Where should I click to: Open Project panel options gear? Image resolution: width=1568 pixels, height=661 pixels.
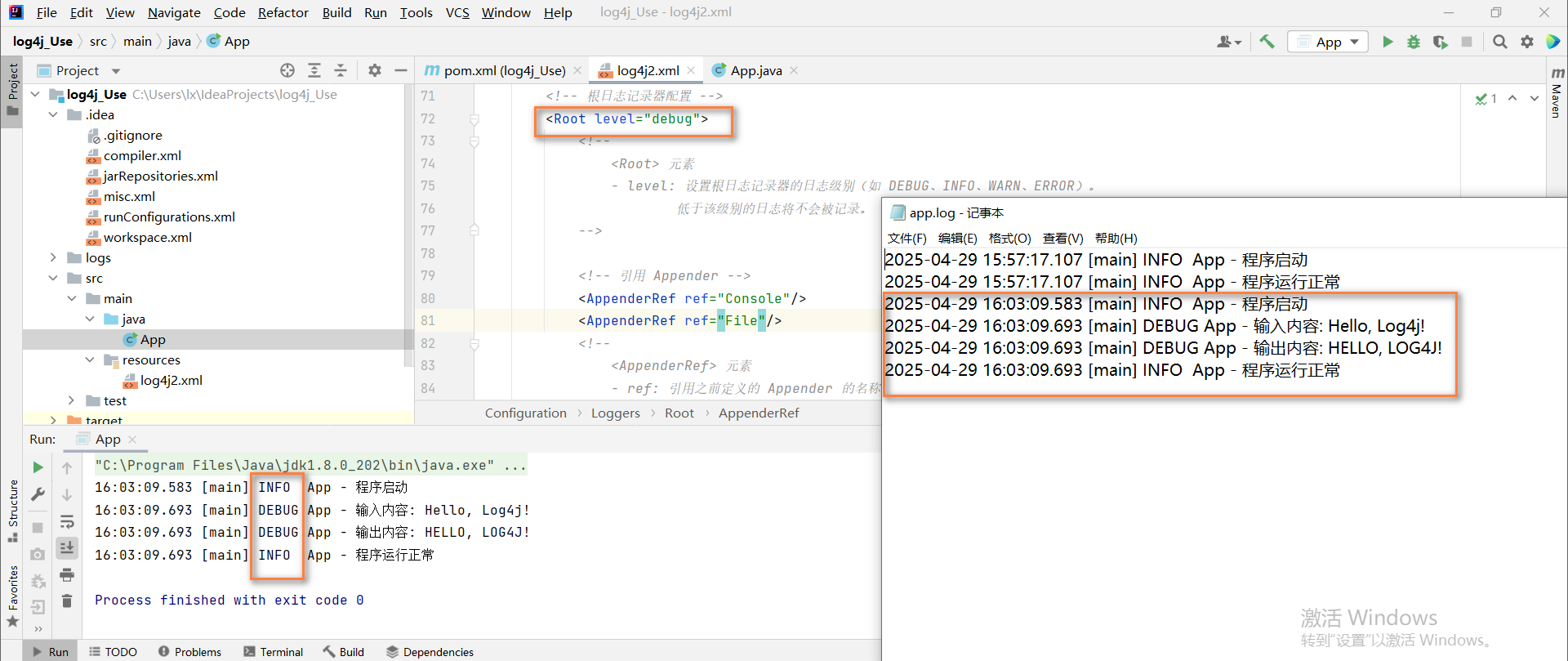coord(375,71)
